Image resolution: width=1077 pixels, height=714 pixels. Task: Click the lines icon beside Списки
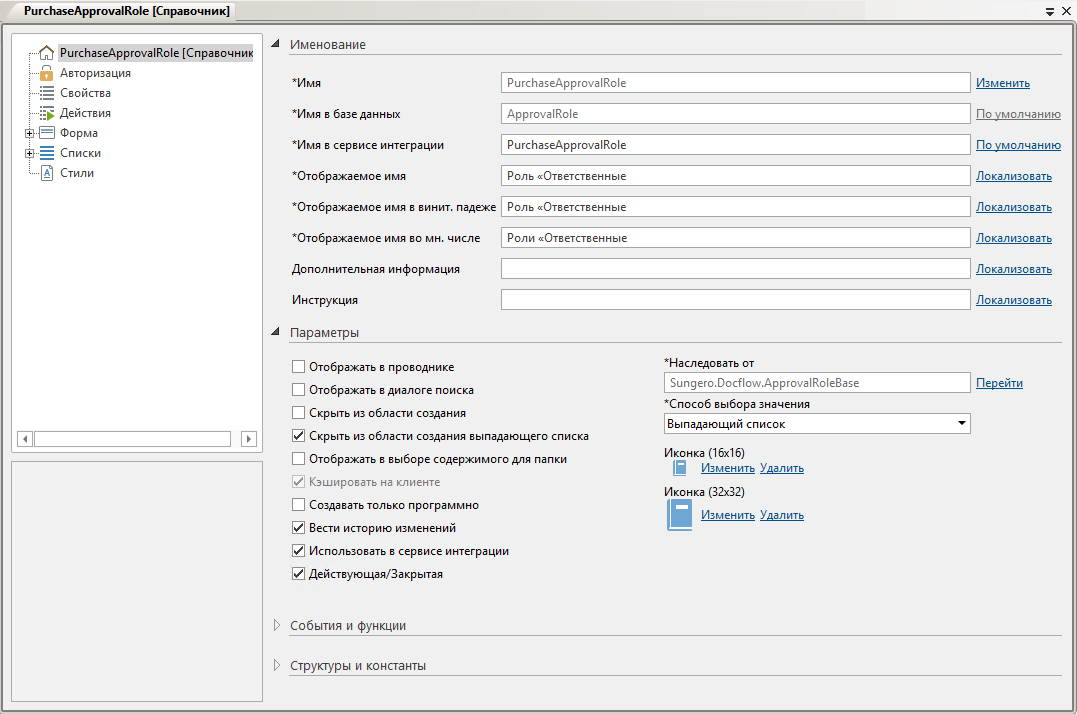(x=46, y=153)
